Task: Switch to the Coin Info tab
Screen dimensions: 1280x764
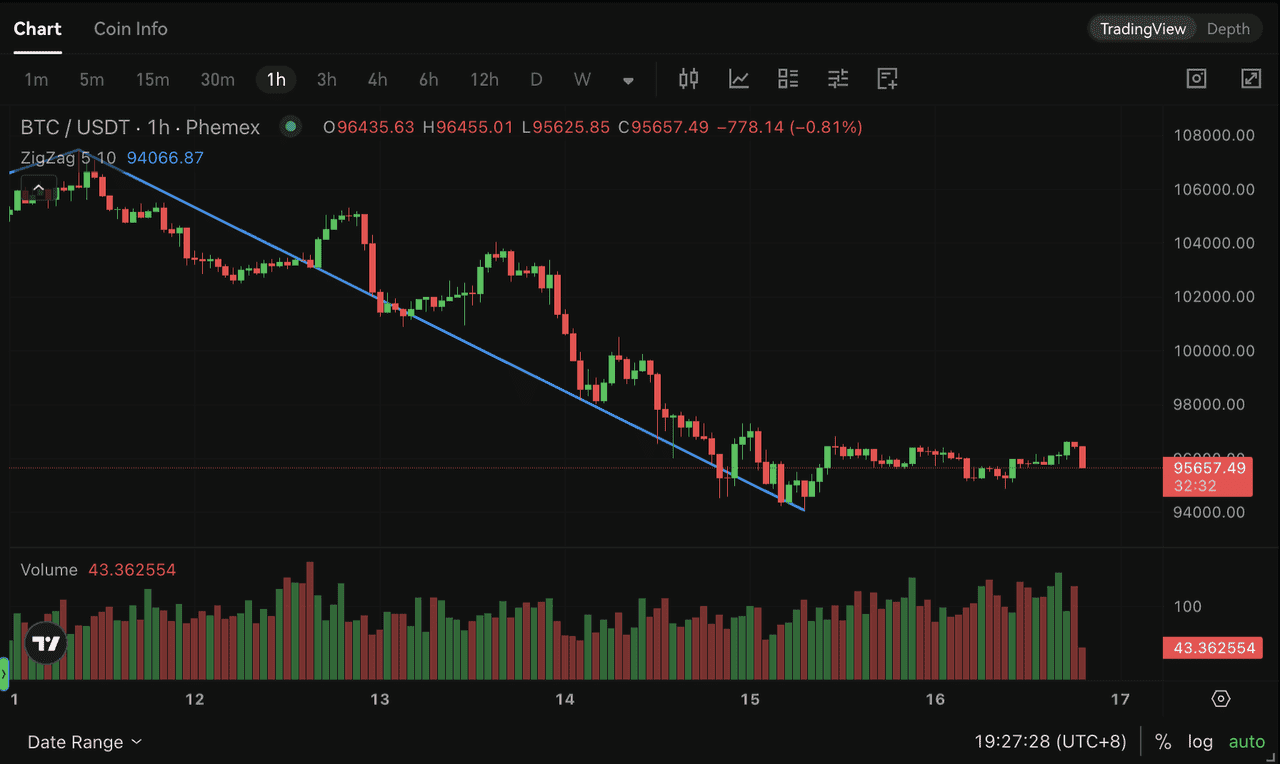Action: coord(130,28)
